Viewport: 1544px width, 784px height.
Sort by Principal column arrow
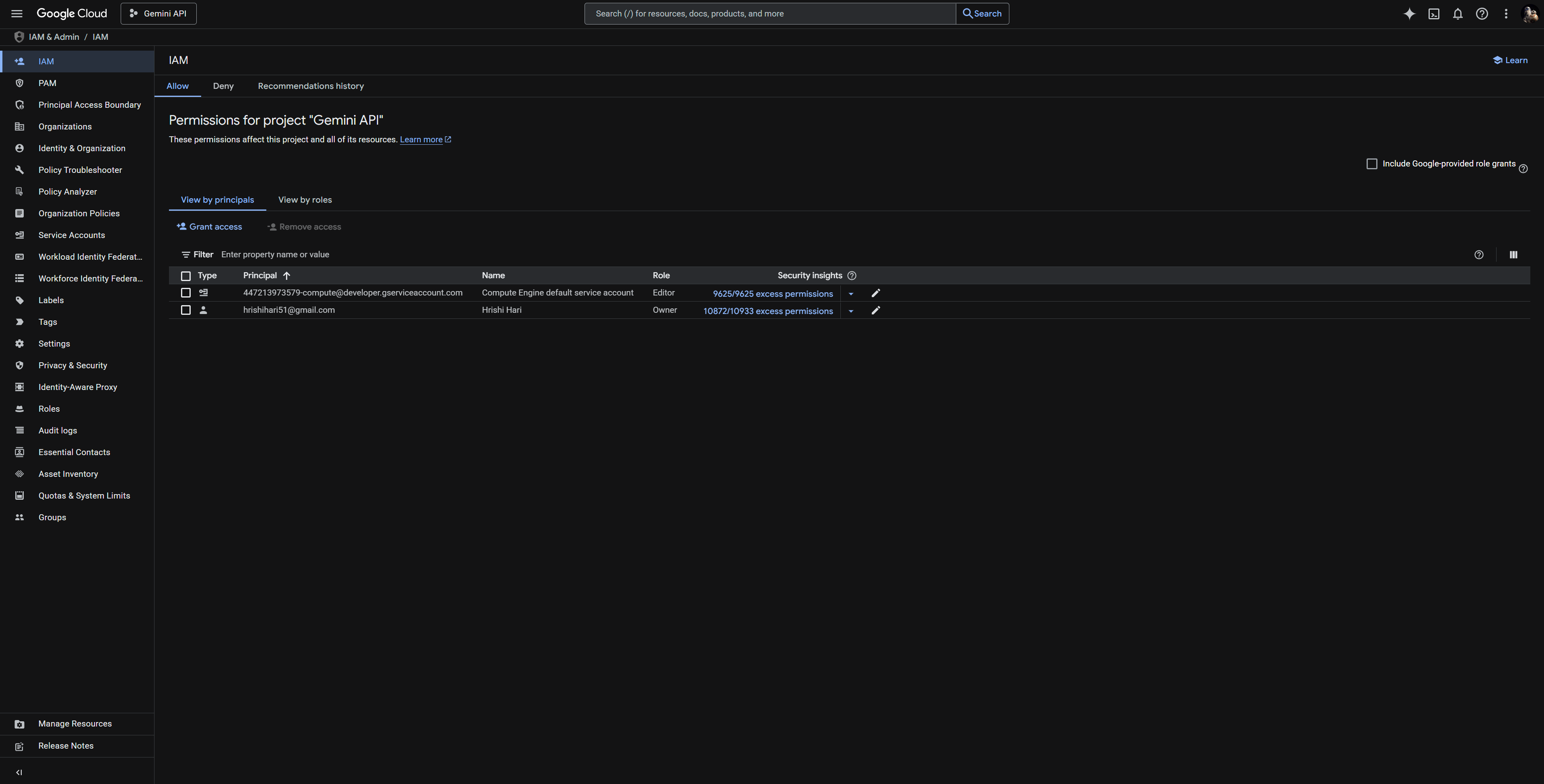[286, 275]
